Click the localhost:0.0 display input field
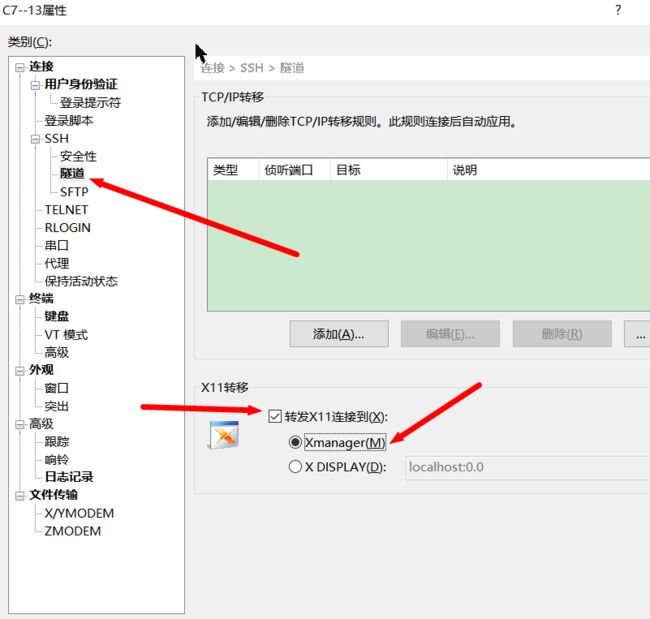The width and height of the screenshot is (650, 619). [x=528, y=467]
